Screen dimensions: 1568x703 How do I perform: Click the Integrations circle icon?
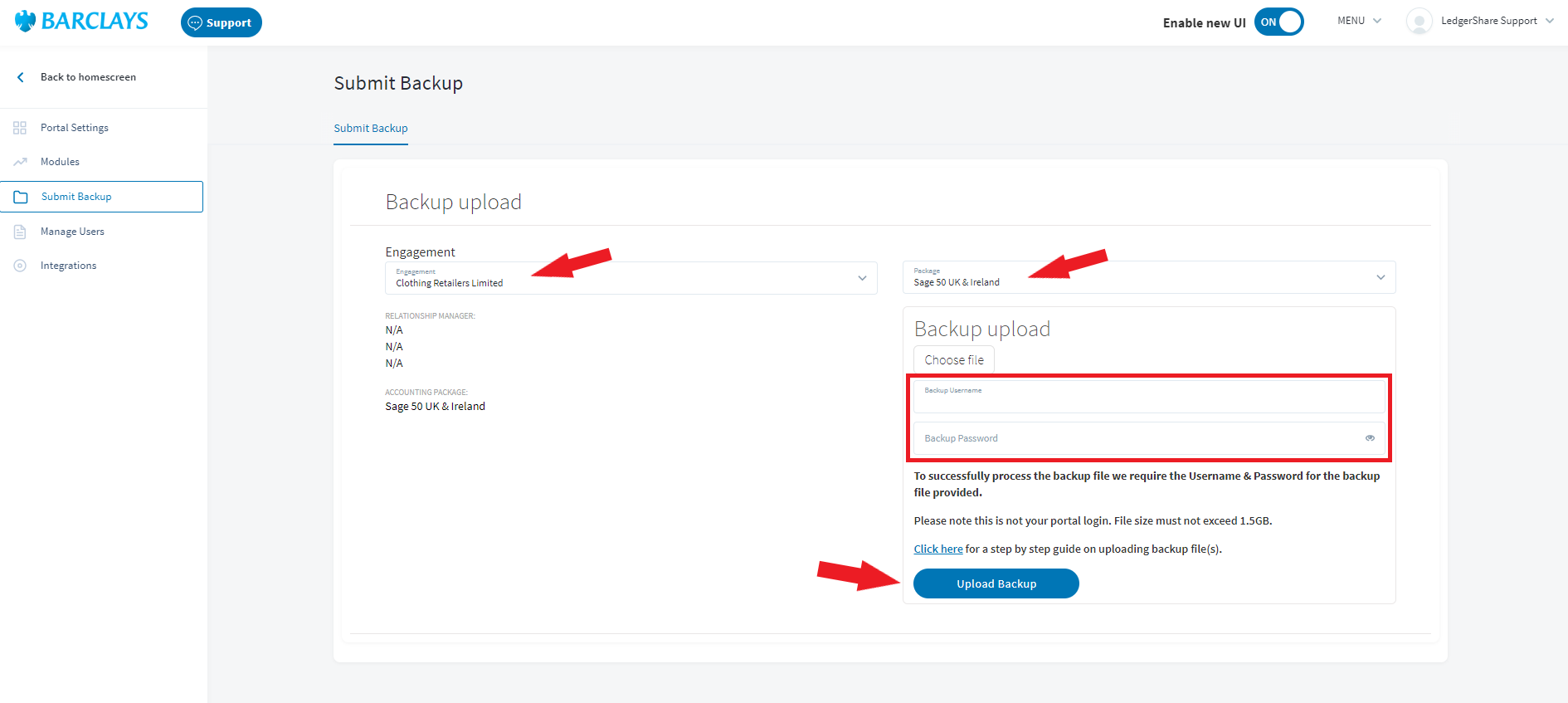click(x=20, y=266)
